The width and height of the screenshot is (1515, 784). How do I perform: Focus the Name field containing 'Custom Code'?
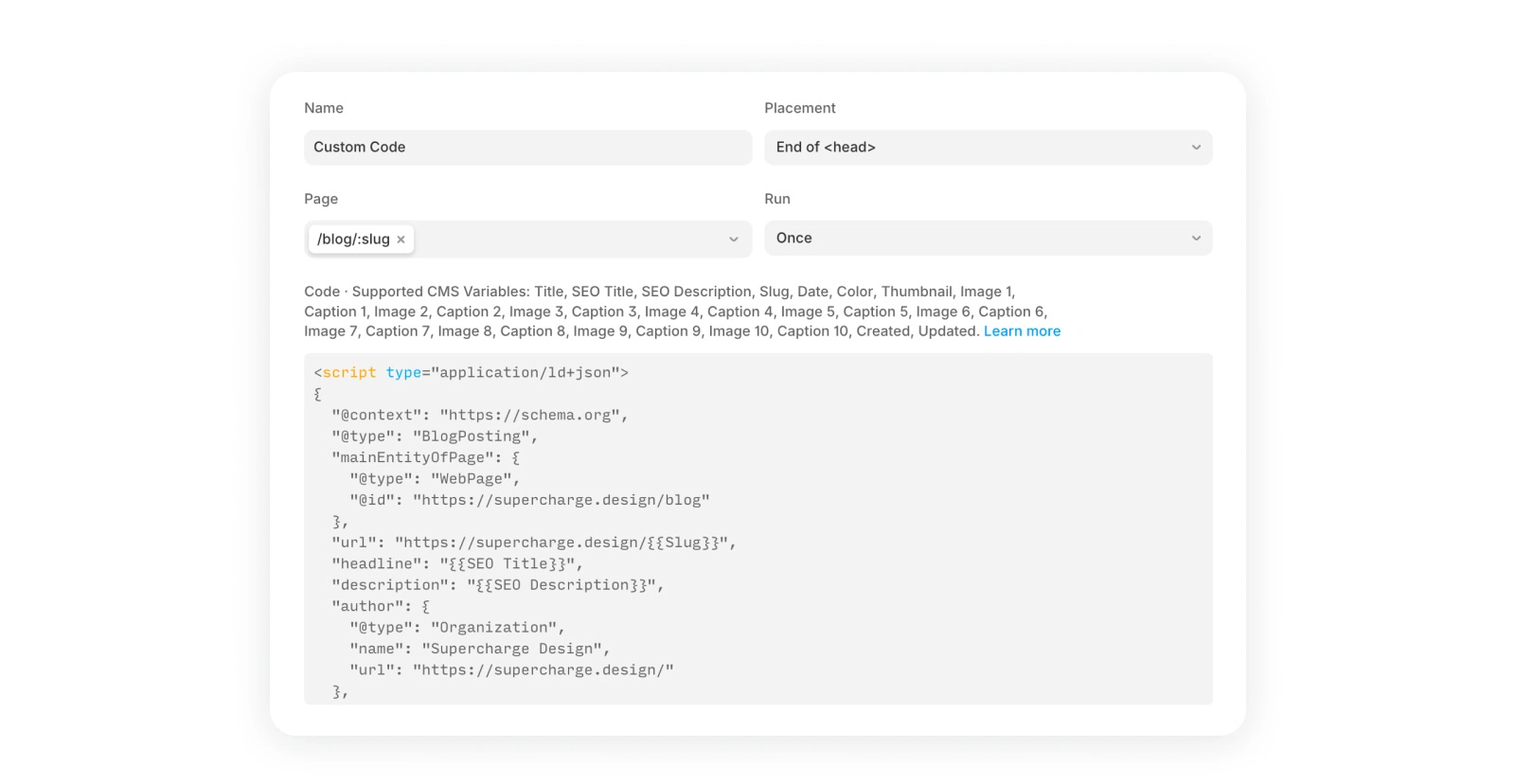[527, 148]
